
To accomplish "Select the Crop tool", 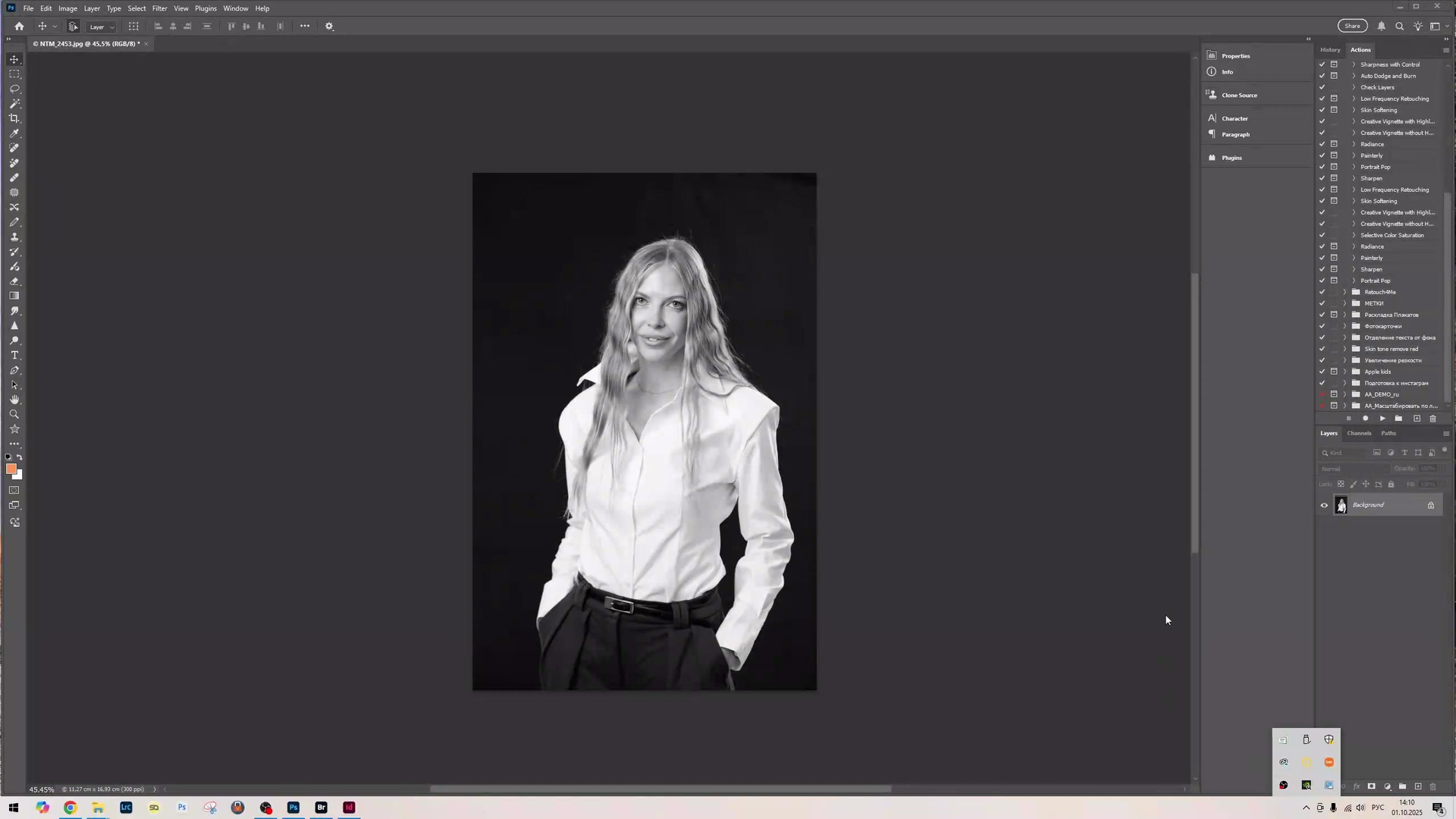I will pyautogui.click(x=14, y=118).
